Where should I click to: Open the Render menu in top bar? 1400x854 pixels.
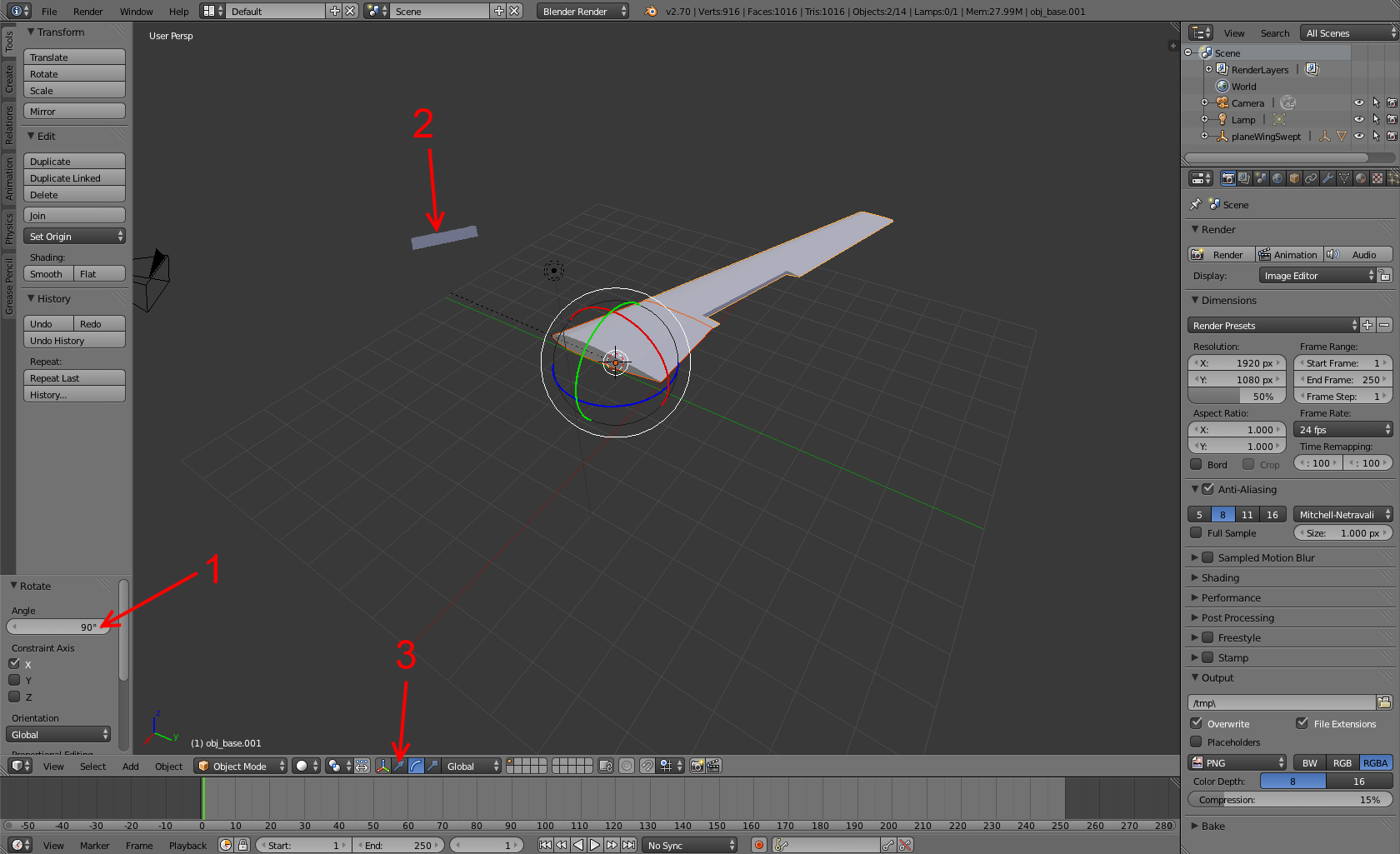click(87, 12)
